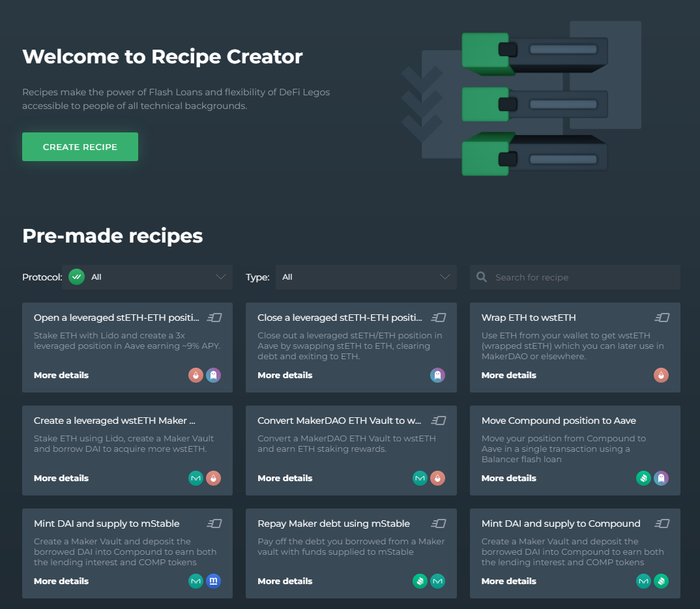
Task: Open More details for Create a leveraged wstETH Maker
Action: 61,478
